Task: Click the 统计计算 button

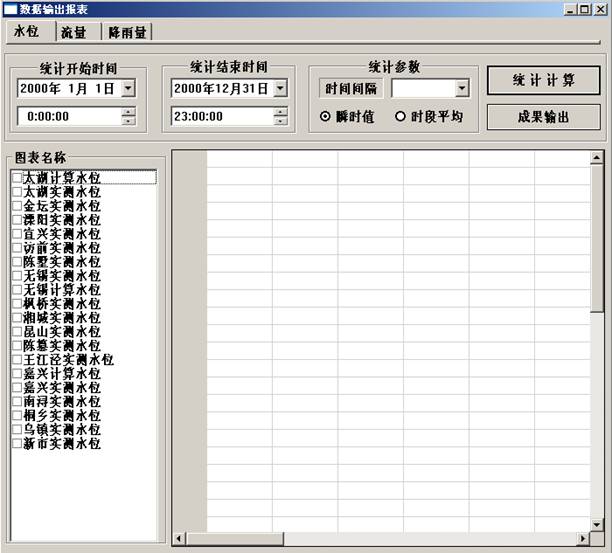Action: (x=543, y=80)
